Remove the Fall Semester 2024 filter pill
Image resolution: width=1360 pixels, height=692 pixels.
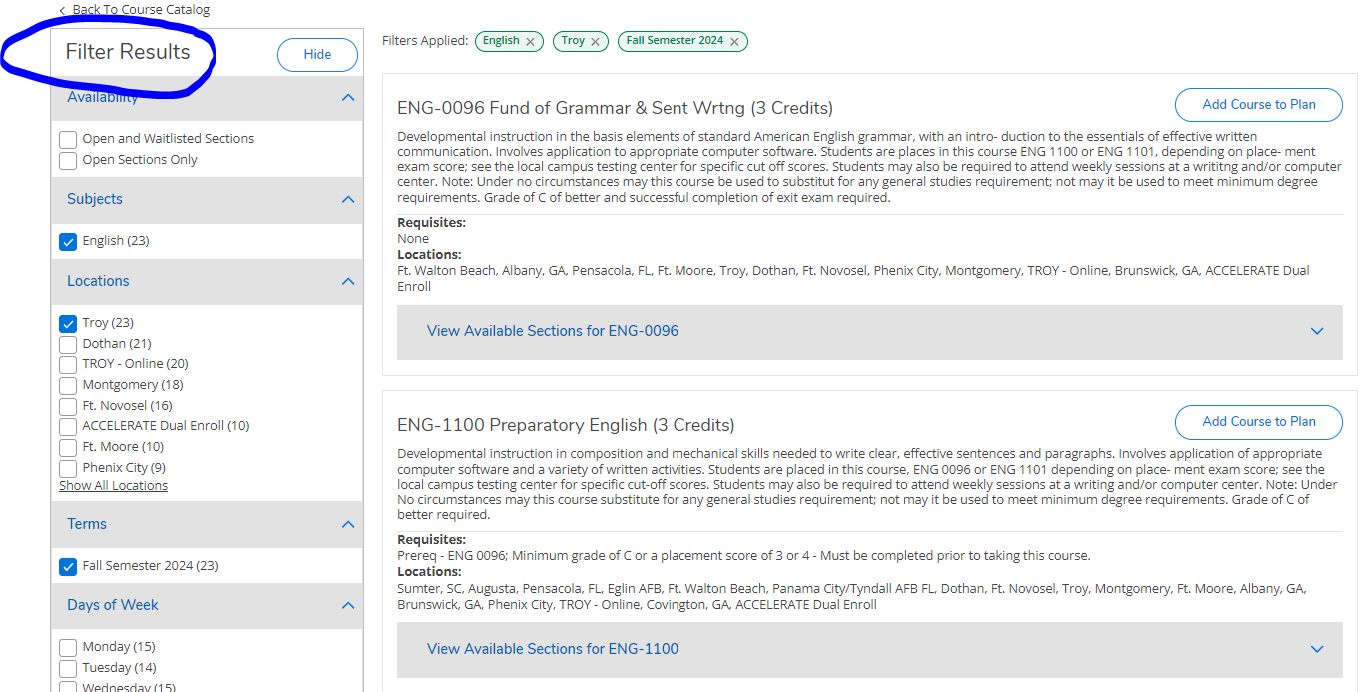point(735,41)
